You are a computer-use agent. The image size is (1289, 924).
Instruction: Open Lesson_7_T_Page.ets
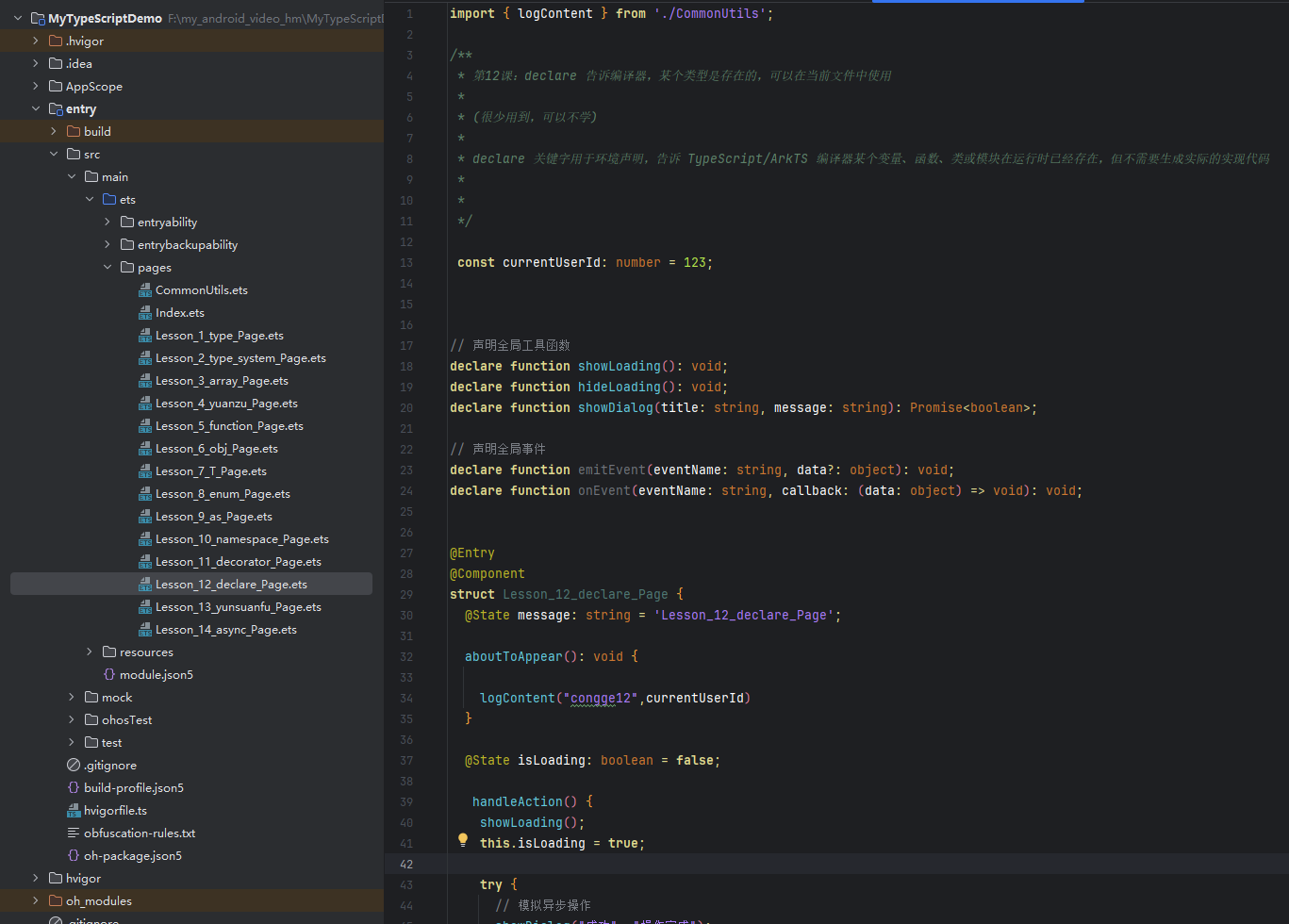[x=211, y=471]
